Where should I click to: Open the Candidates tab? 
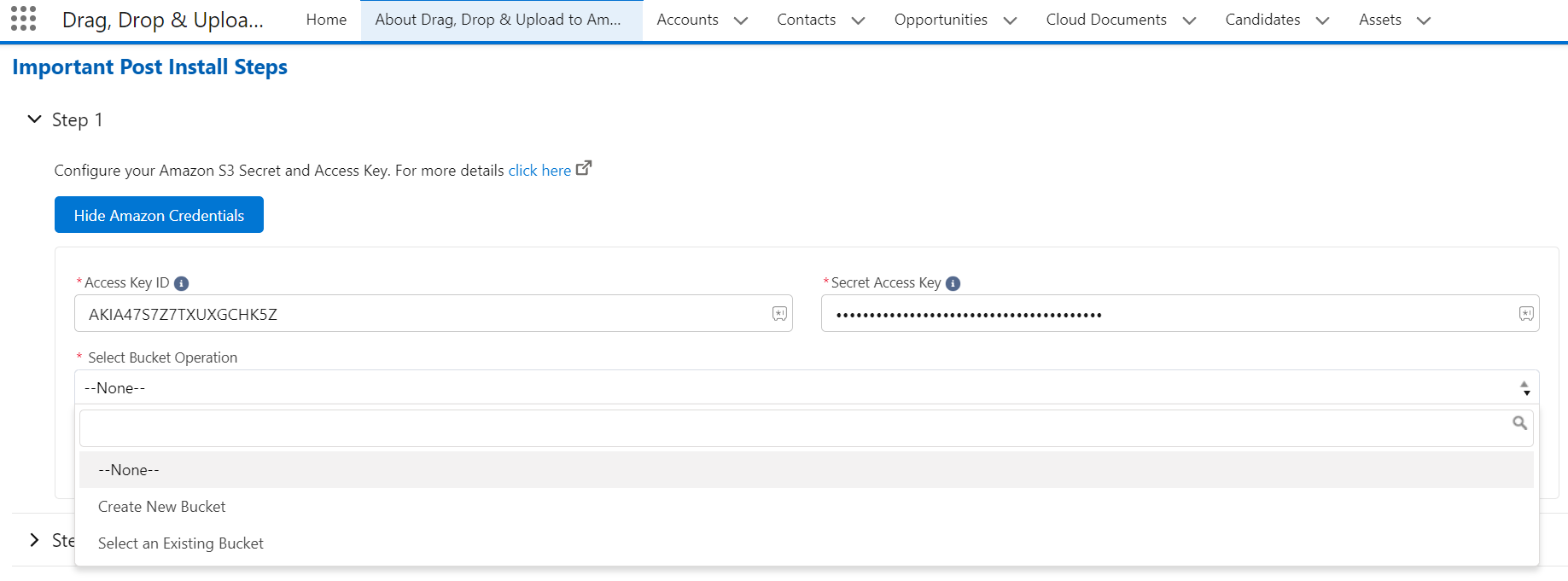point(1262,20)
